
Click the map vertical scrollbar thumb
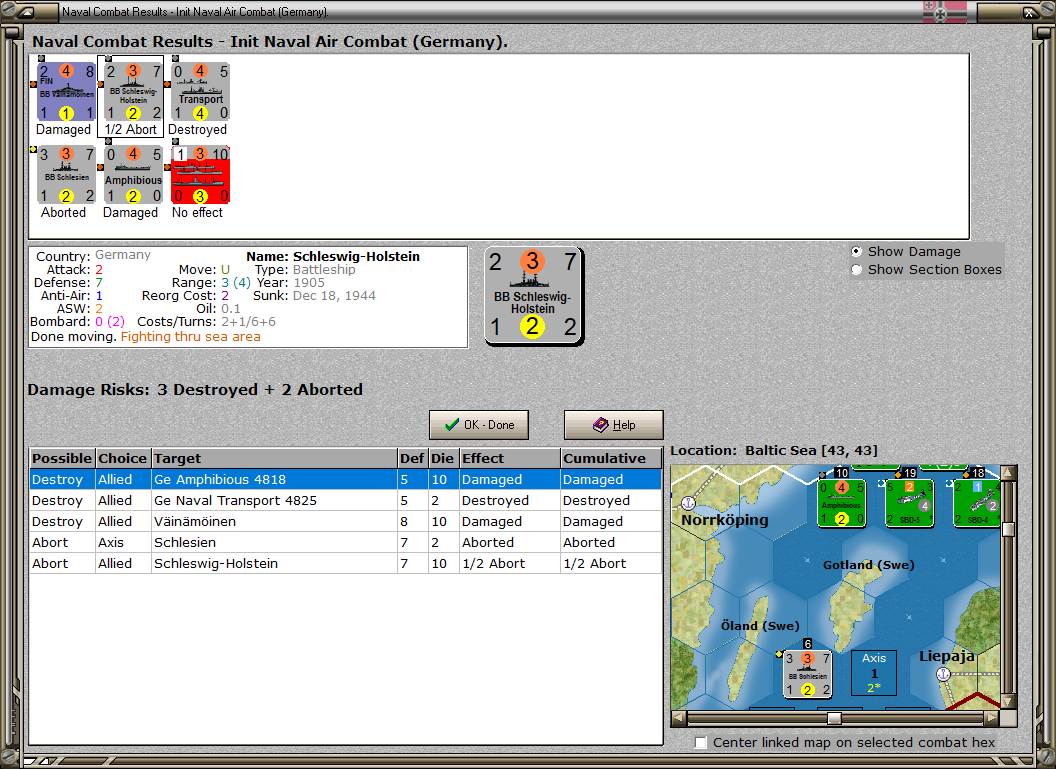[1008, 529]
